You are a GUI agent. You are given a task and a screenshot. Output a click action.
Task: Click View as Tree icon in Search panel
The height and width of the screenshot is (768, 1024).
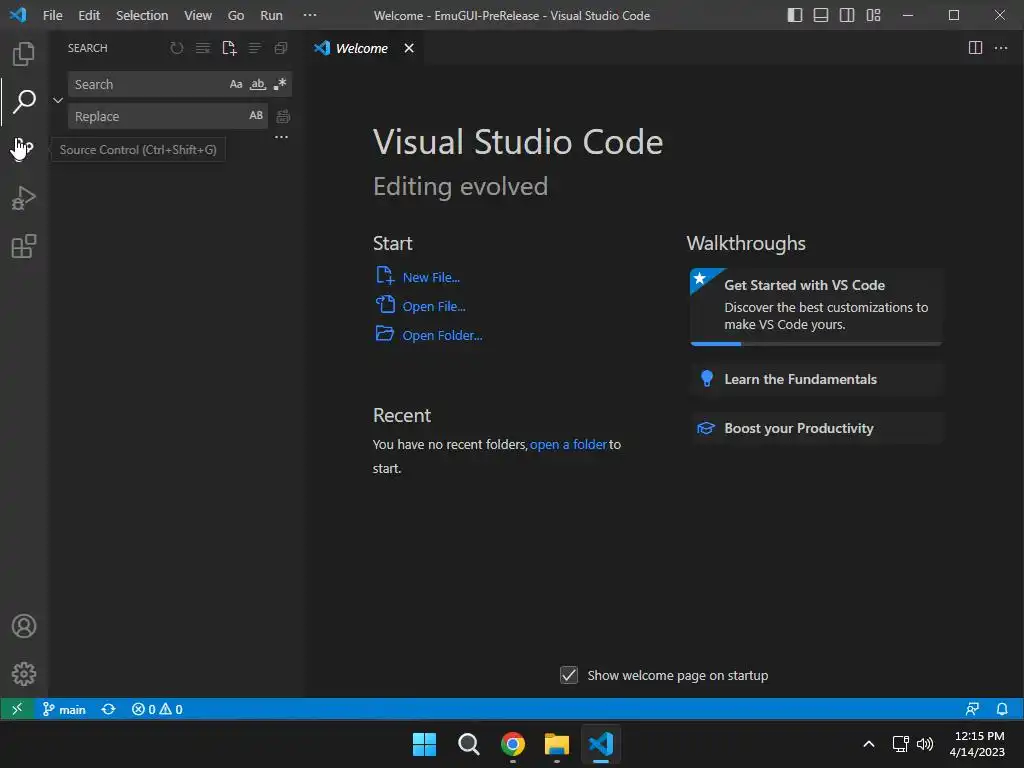click(x=255, y=48)
